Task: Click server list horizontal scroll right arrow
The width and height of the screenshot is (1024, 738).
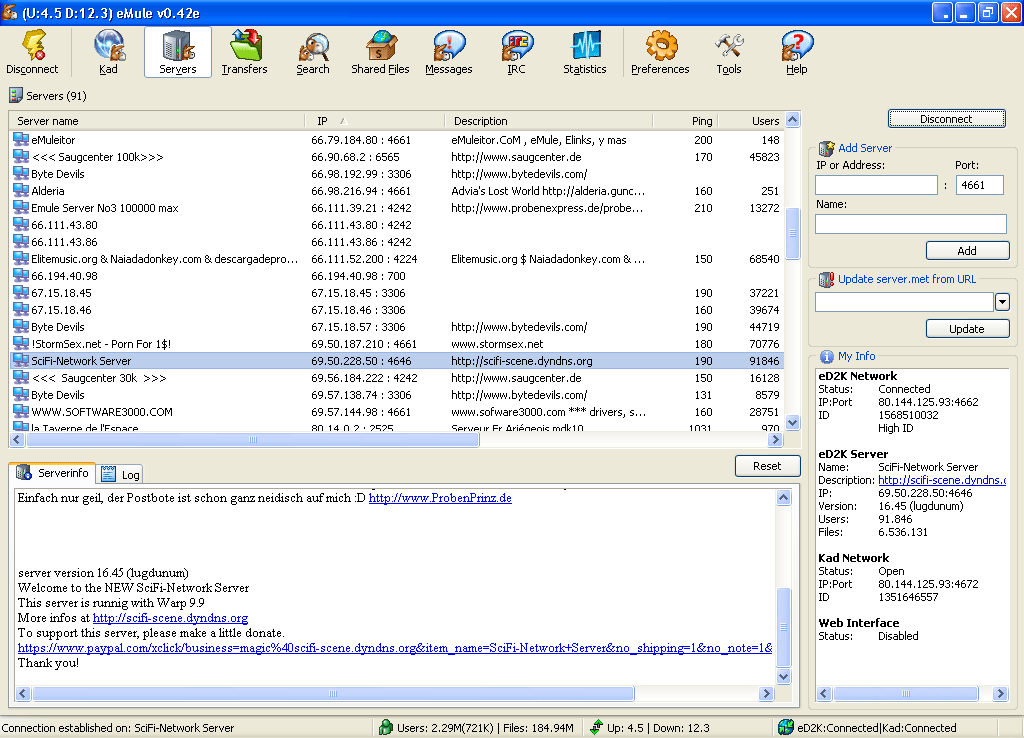Action: pyautogui.click(x=775, y=440)
